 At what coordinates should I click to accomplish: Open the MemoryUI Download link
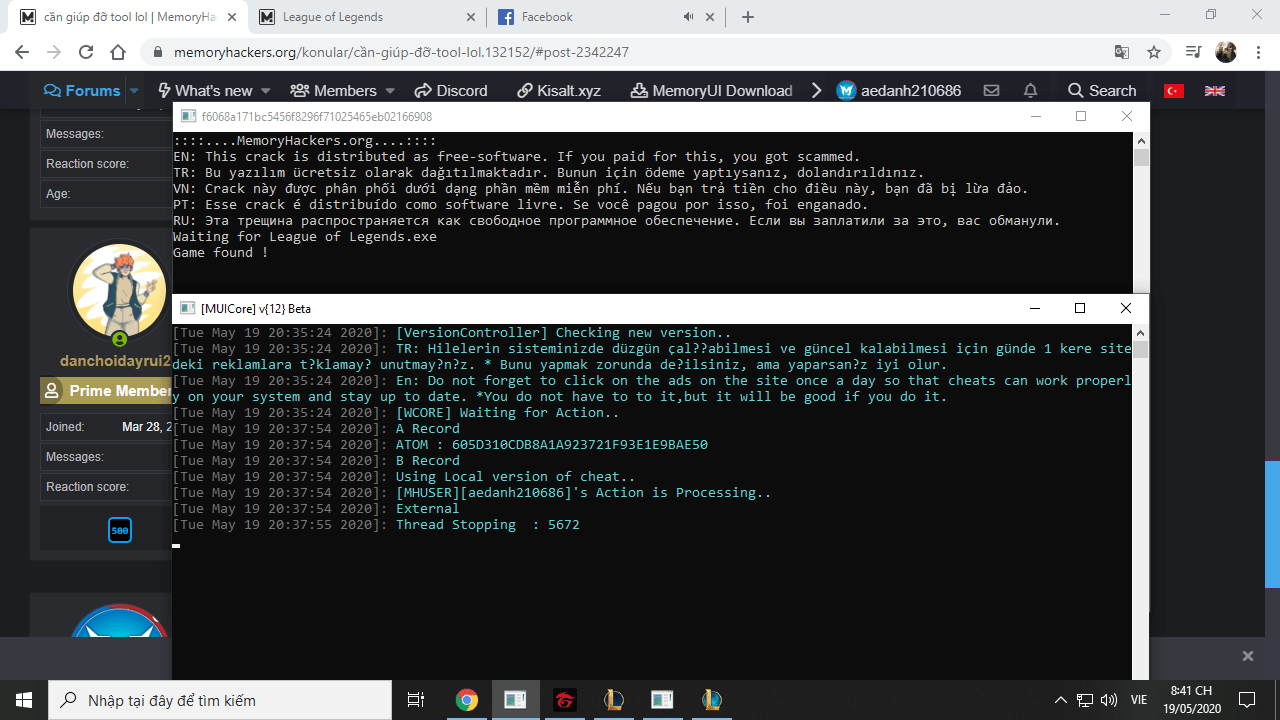(x=712, y=91)
